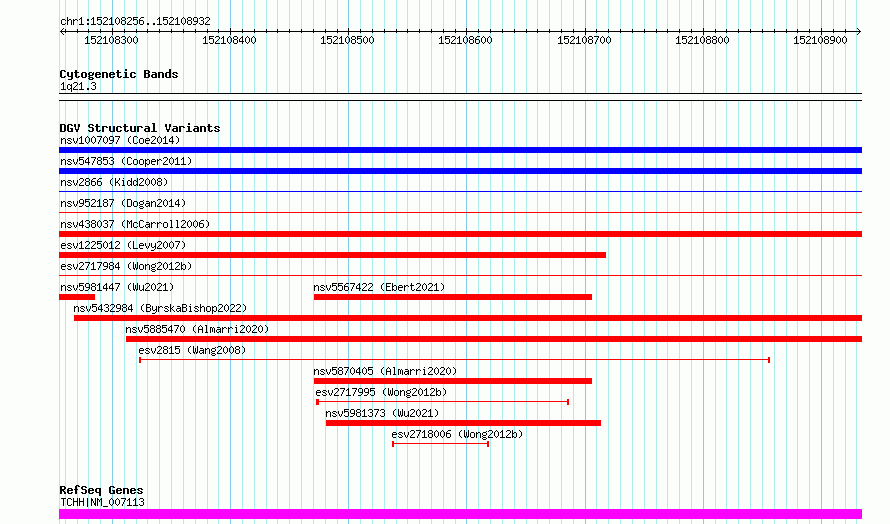Open the DGV Structural Variants track title
The width and height of the screenshot is (890, 524).
click(x=140, y=128)
